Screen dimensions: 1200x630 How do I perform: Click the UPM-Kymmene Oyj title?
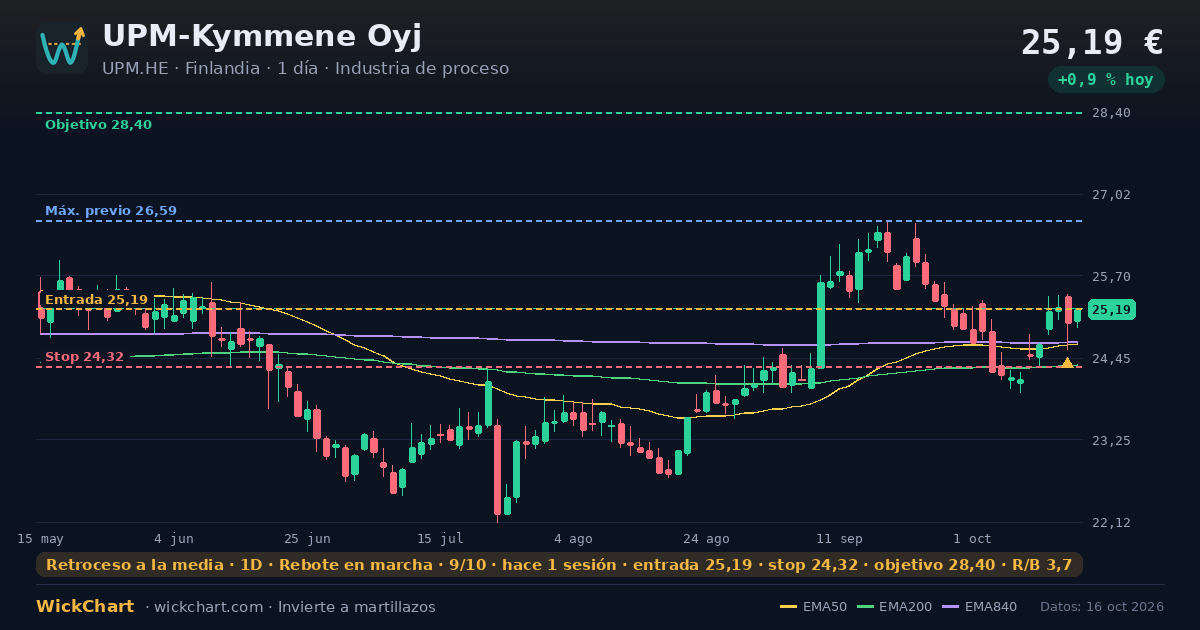pyautogui.click(x=262, y=36)
